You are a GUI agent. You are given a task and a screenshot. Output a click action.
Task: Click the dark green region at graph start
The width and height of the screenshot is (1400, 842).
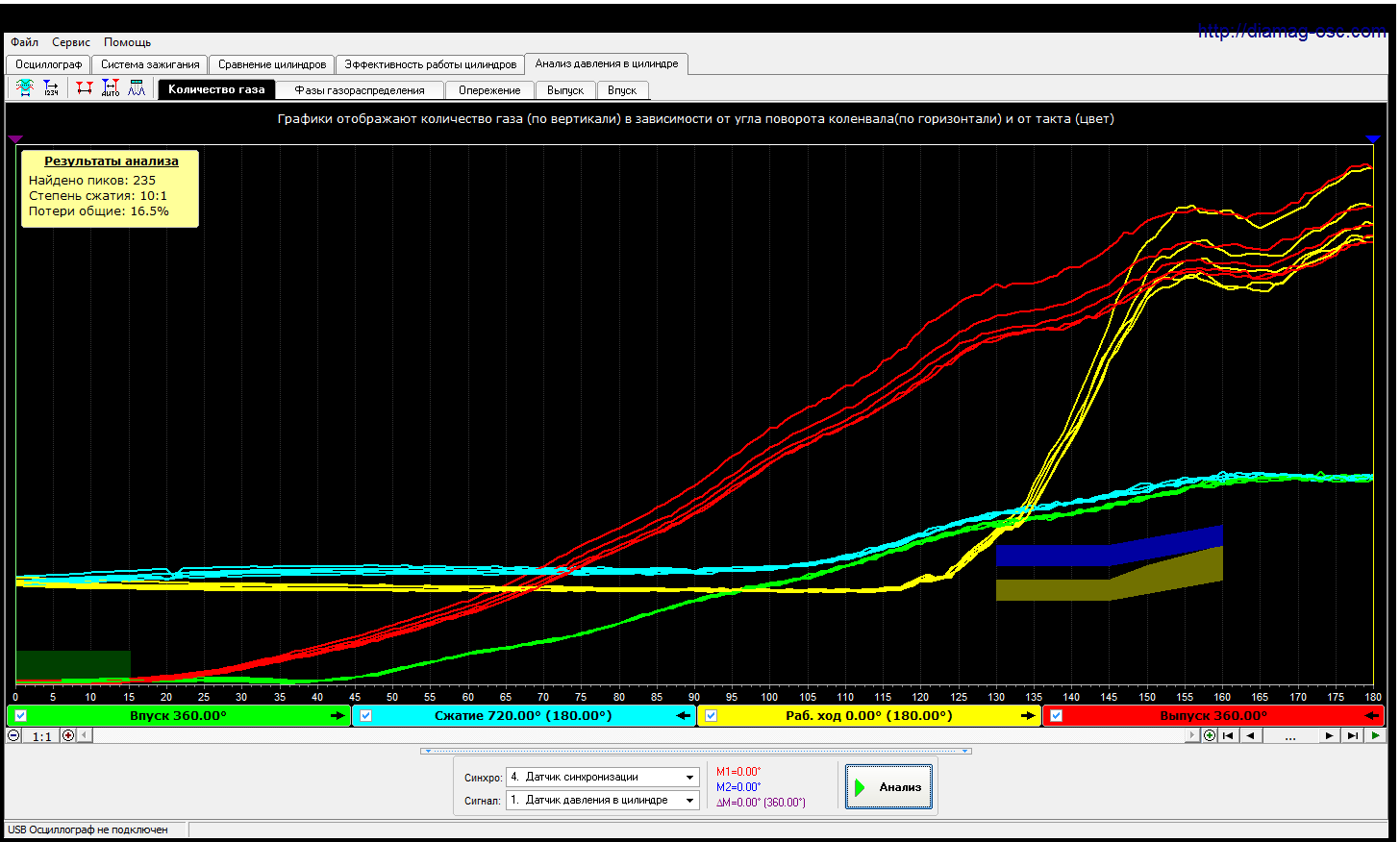point(73,665)
